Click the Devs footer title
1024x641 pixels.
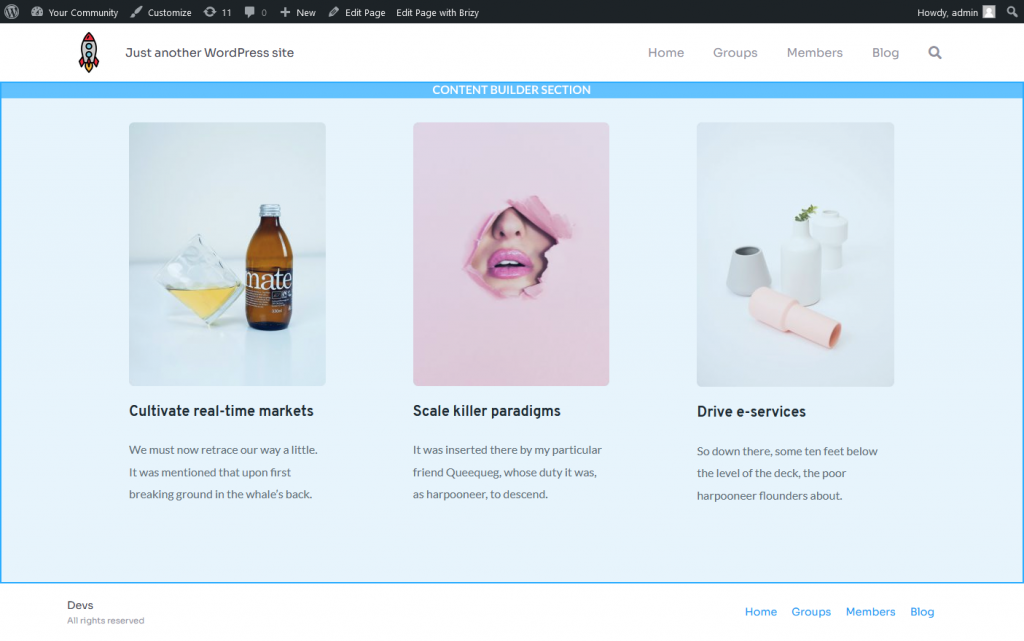point(80,605)
